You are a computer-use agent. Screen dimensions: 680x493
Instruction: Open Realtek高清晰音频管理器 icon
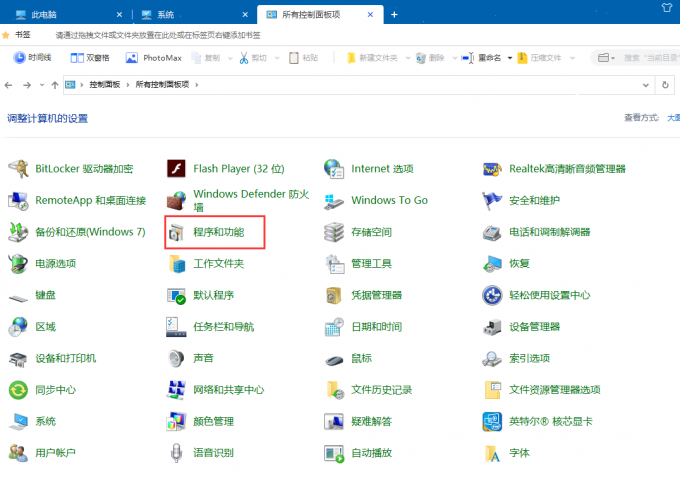[492, 169]
